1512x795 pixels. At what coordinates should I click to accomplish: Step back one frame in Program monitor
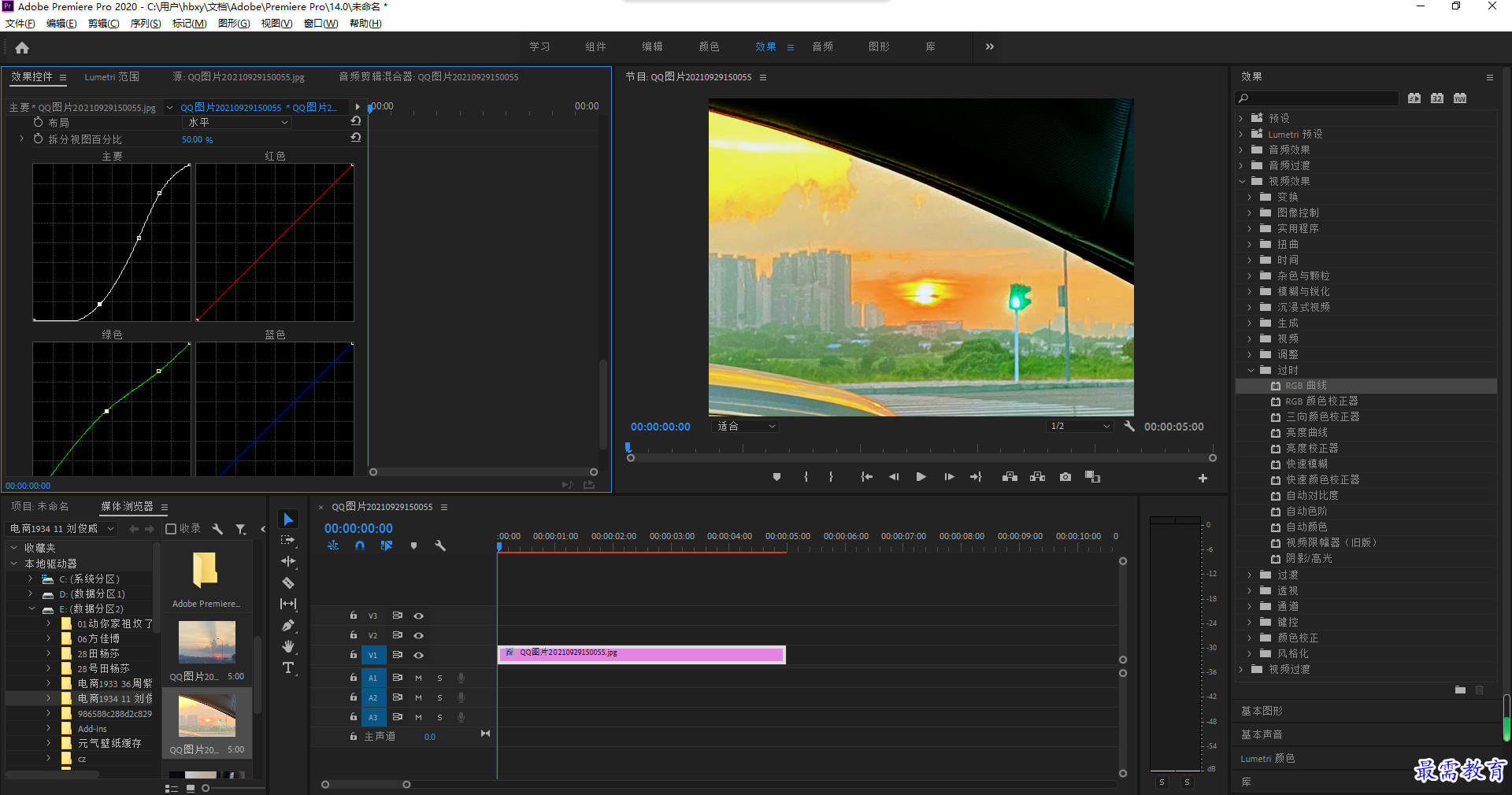(894, 477)
